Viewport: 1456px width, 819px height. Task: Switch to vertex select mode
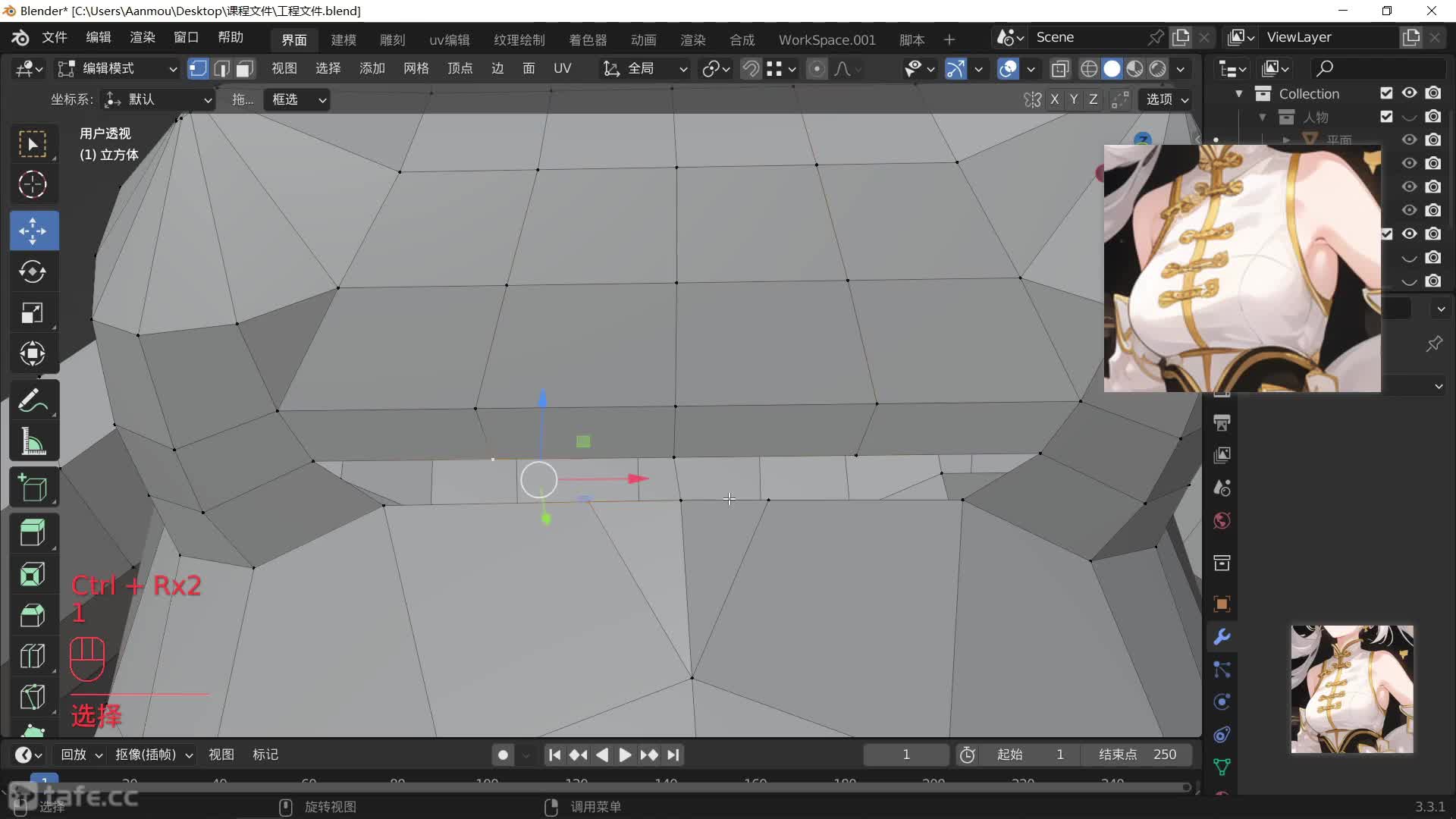click(198, 69)
